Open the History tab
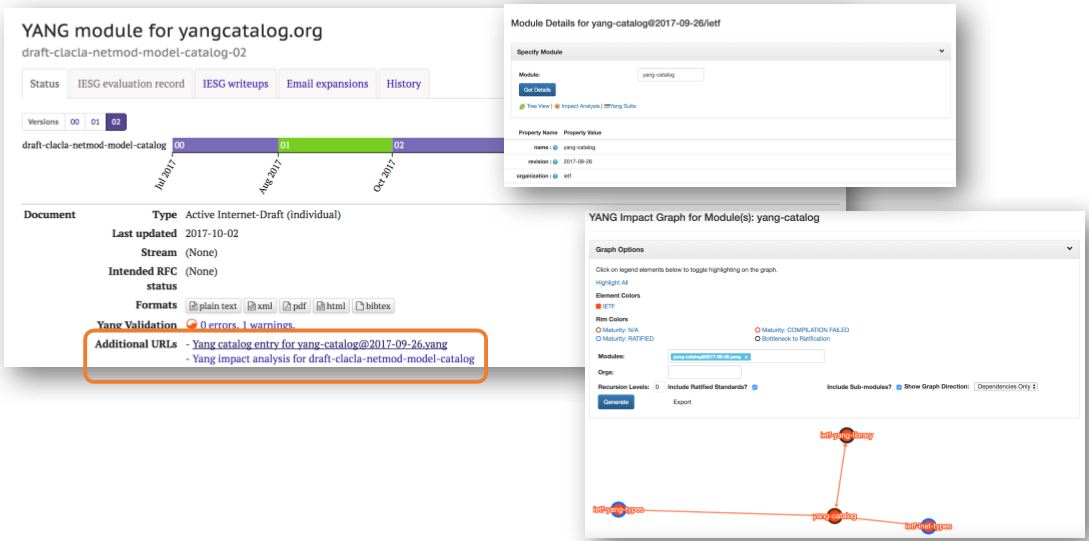 click(404, 84)
